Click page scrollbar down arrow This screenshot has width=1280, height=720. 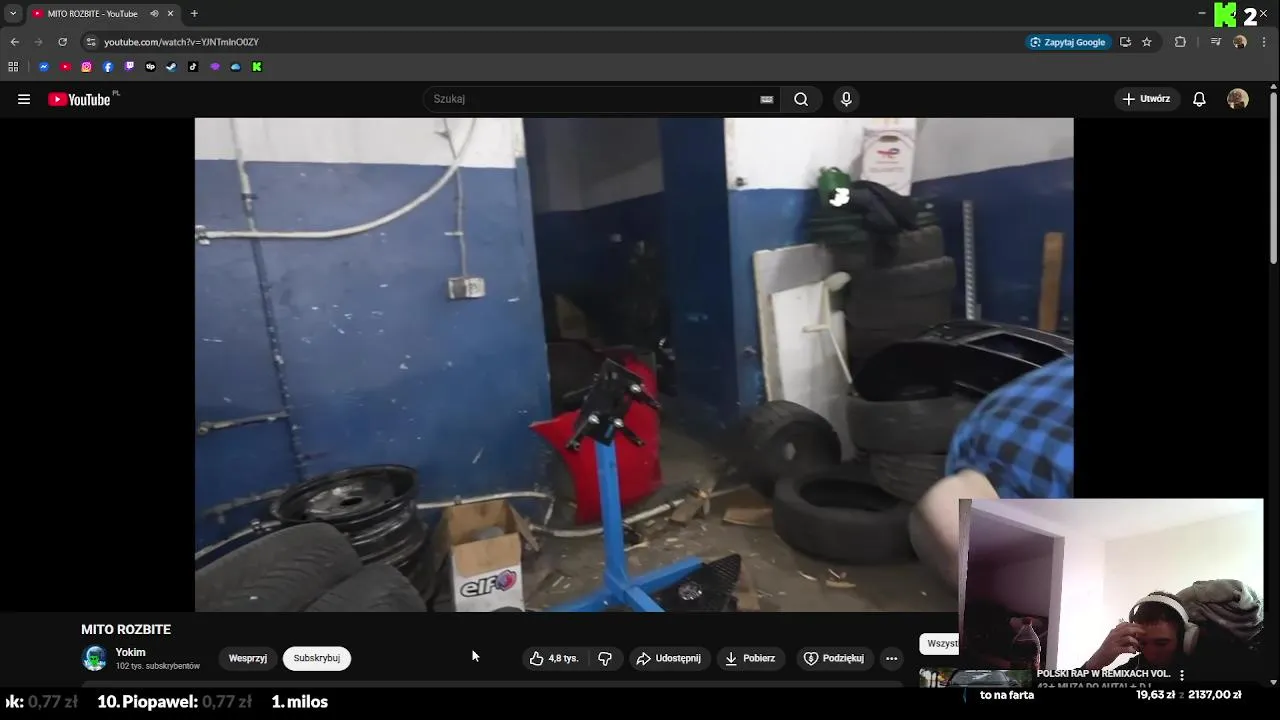point(1273,683)
